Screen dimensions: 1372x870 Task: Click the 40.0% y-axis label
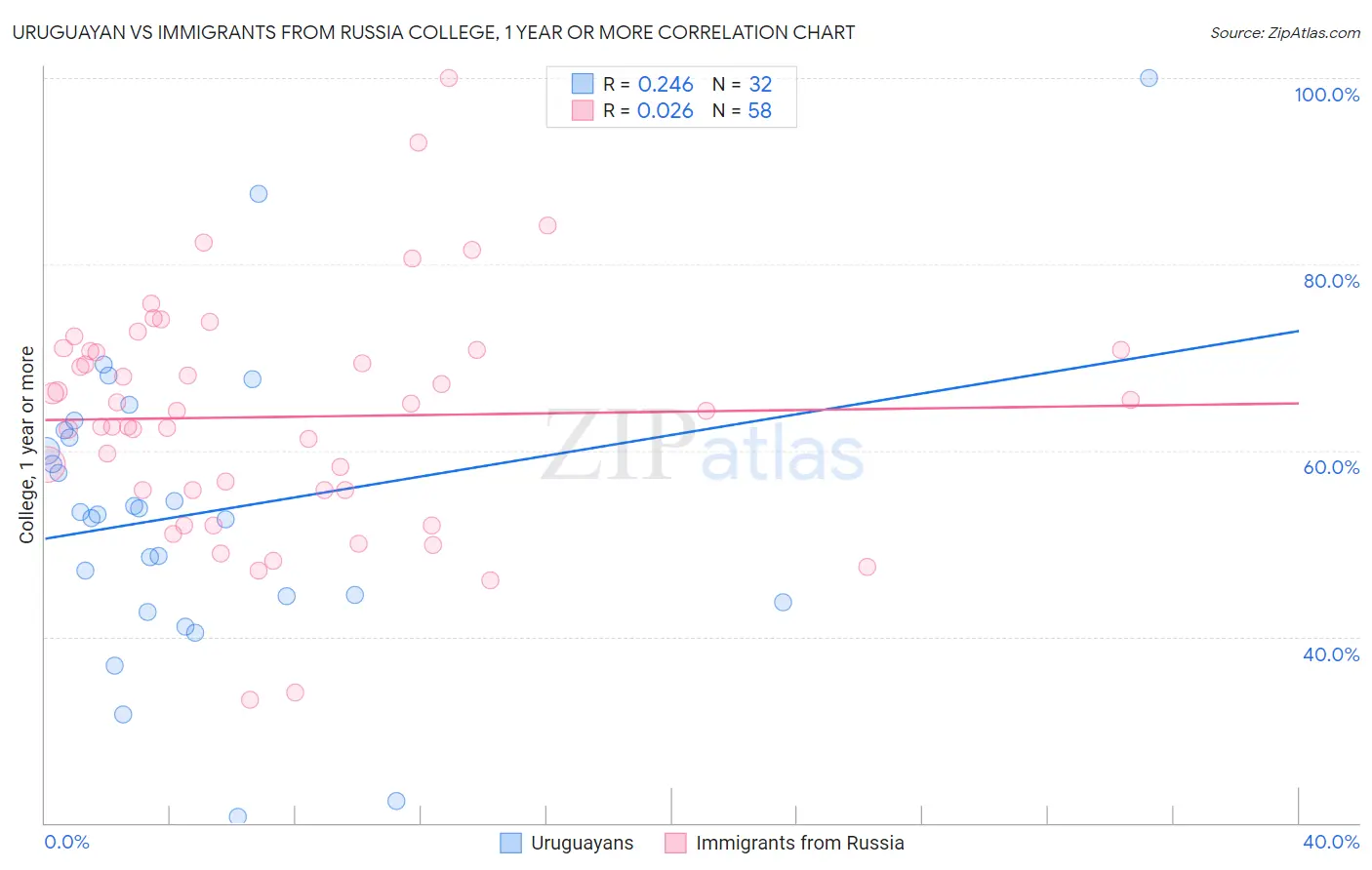(1331, 654)
